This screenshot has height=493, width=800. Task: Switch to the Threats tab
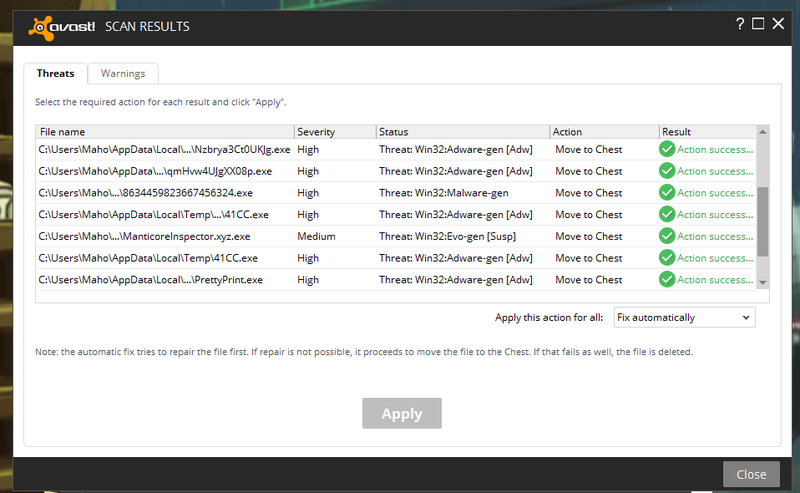(55, 73)
